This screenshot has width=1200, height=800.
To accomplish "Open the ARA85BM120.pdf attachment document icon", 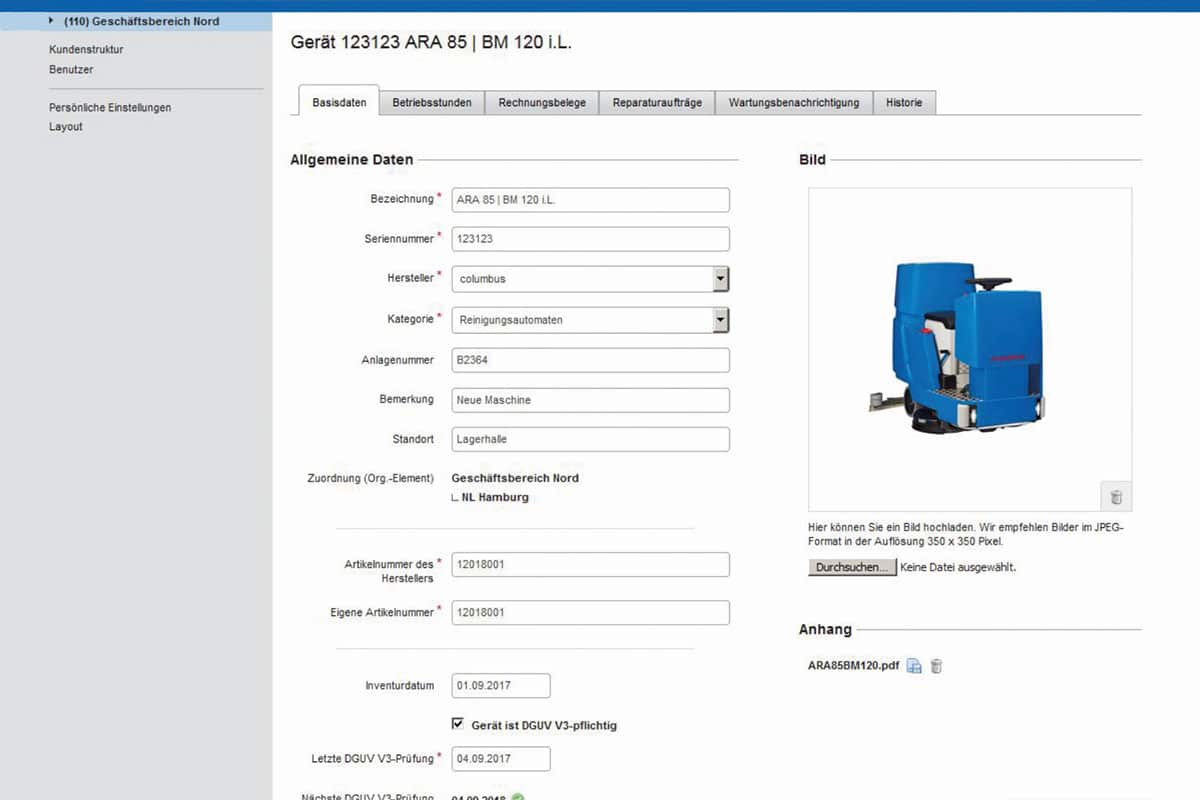I will pyautogui.click(x=914, y=666).
